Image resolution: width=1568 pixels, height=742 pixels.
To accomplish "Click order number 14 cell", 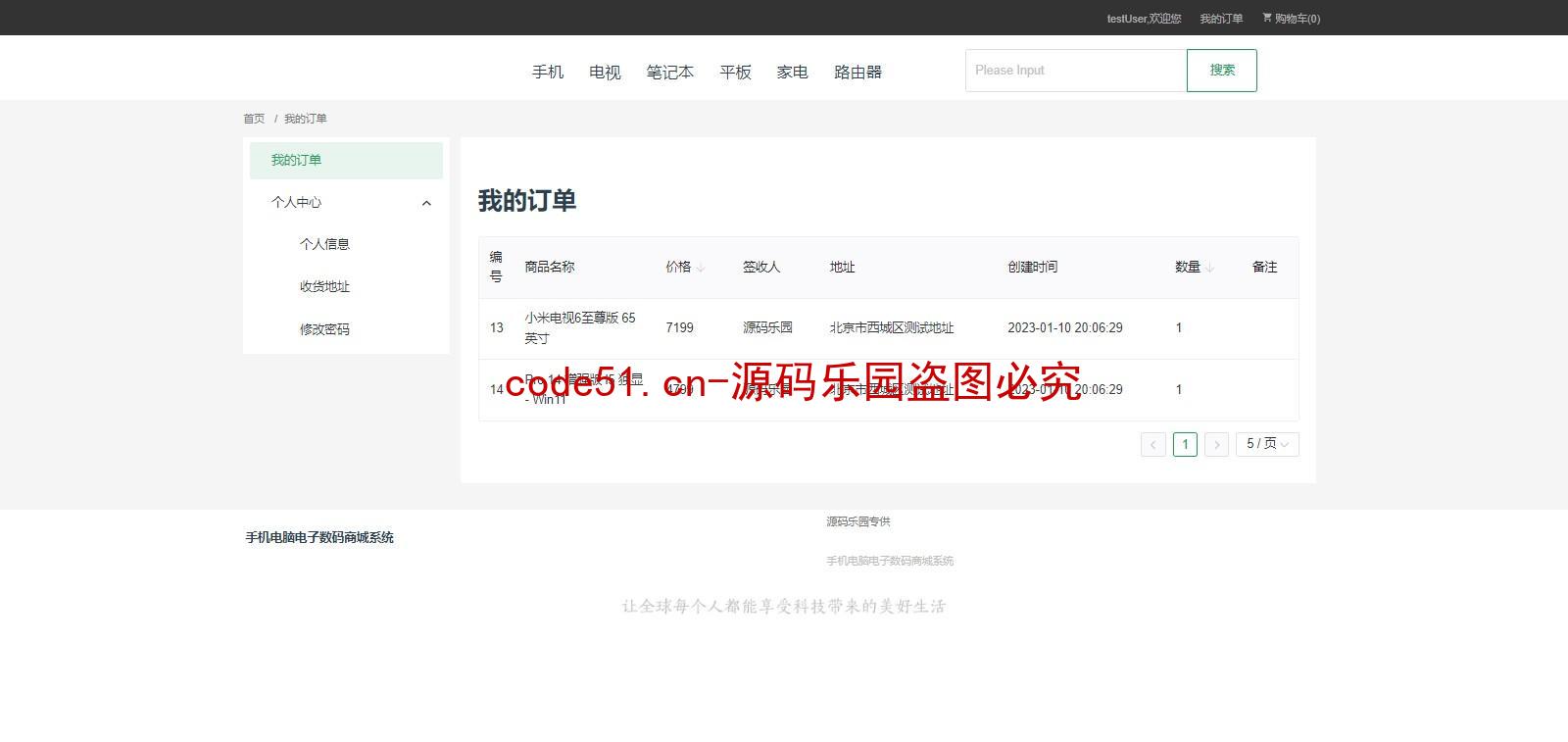I will [x=497, y=389].
